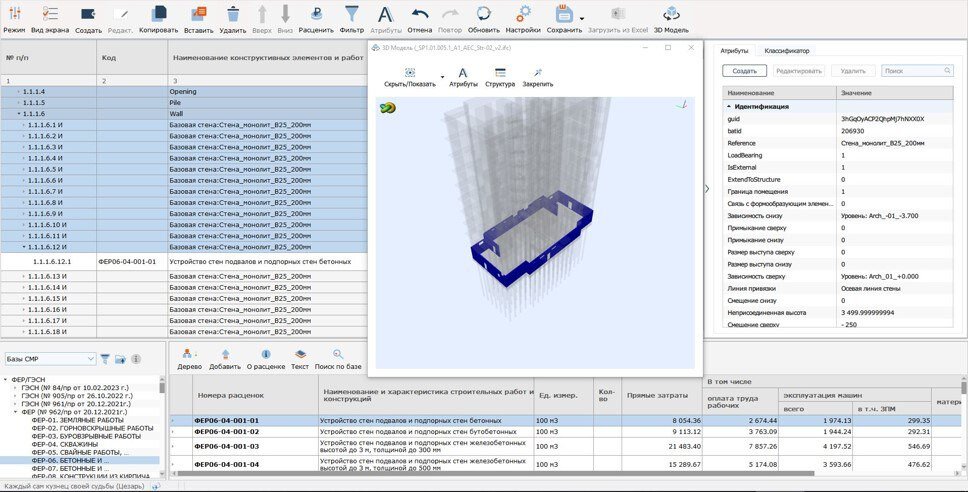The image size is (968, 492).
Task: Open the Базы СМР dropdown
Action: pyautogui.click(x=91, y=358)
